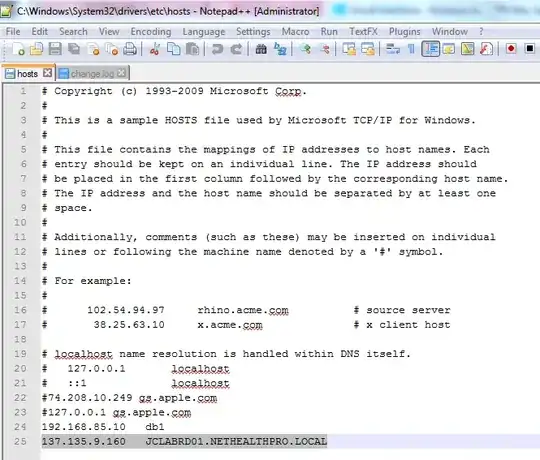540x460 pixels.
Task: Open the Replace toolbar icon
Action: click(280, 49)
